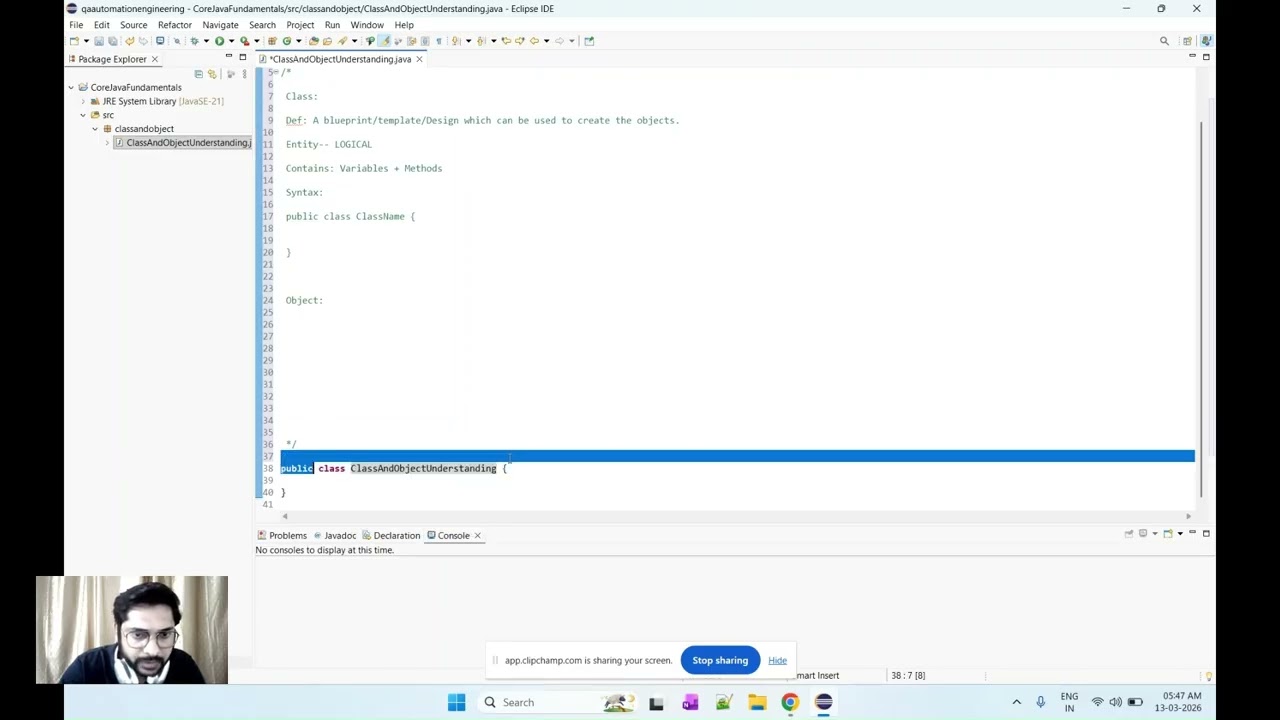Toggle microphone icon in system tray
Viewport: 1280px width, 720px height.
click(x=1040, y=702)
